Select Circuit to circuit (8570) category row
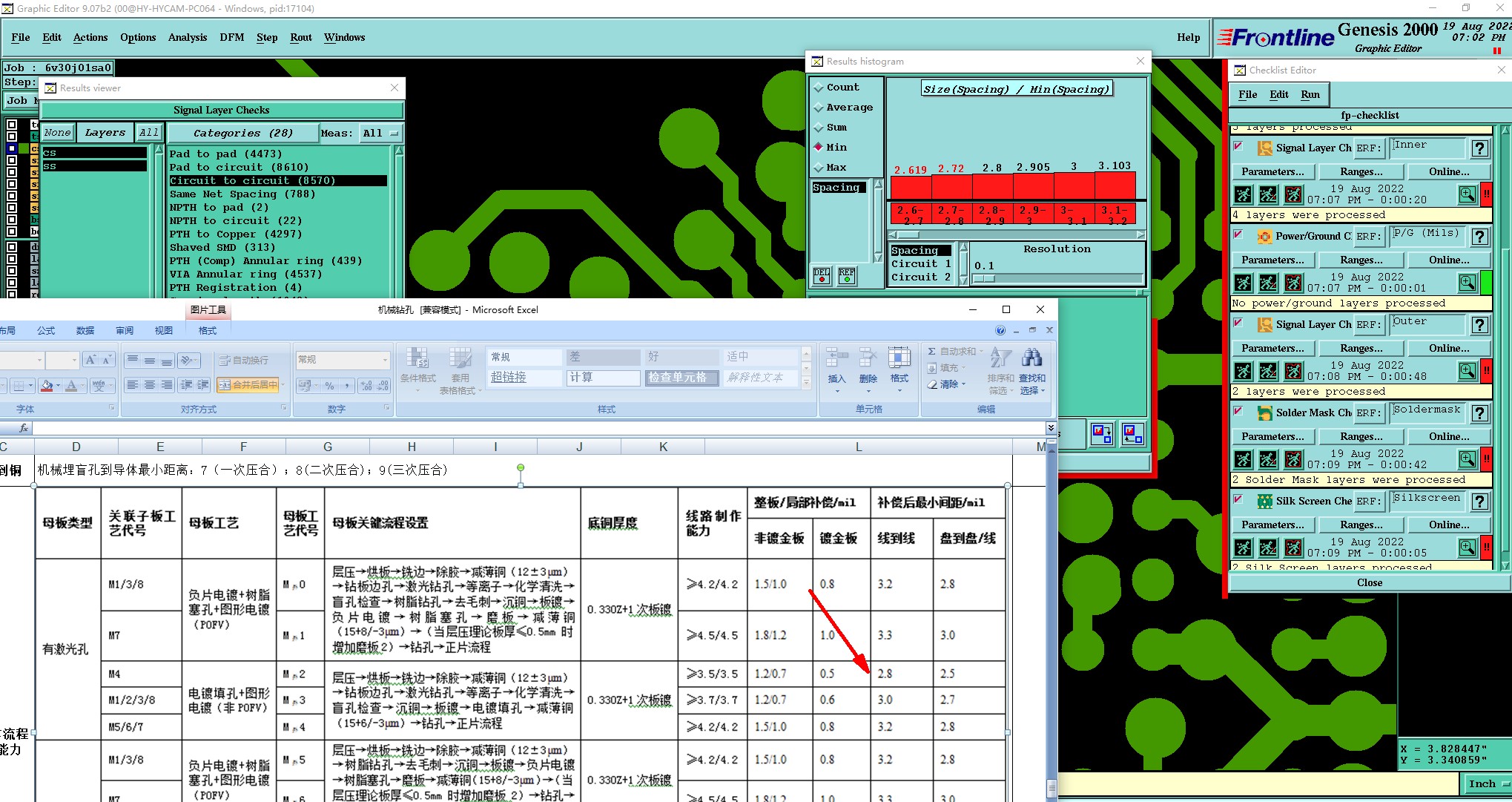Image resolution: width=1512 pixels, height=802 pixels. click(x=278, y=181)
